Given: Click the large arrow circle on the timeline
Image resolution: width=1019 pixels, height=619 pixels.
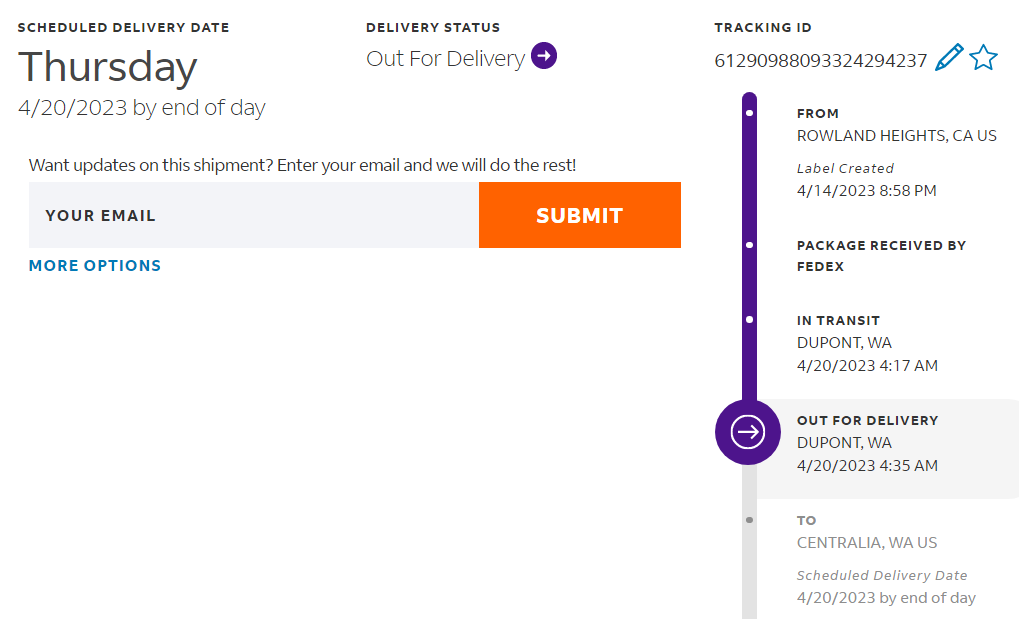Looking at the screenshot, I should (x=748, y=432).
